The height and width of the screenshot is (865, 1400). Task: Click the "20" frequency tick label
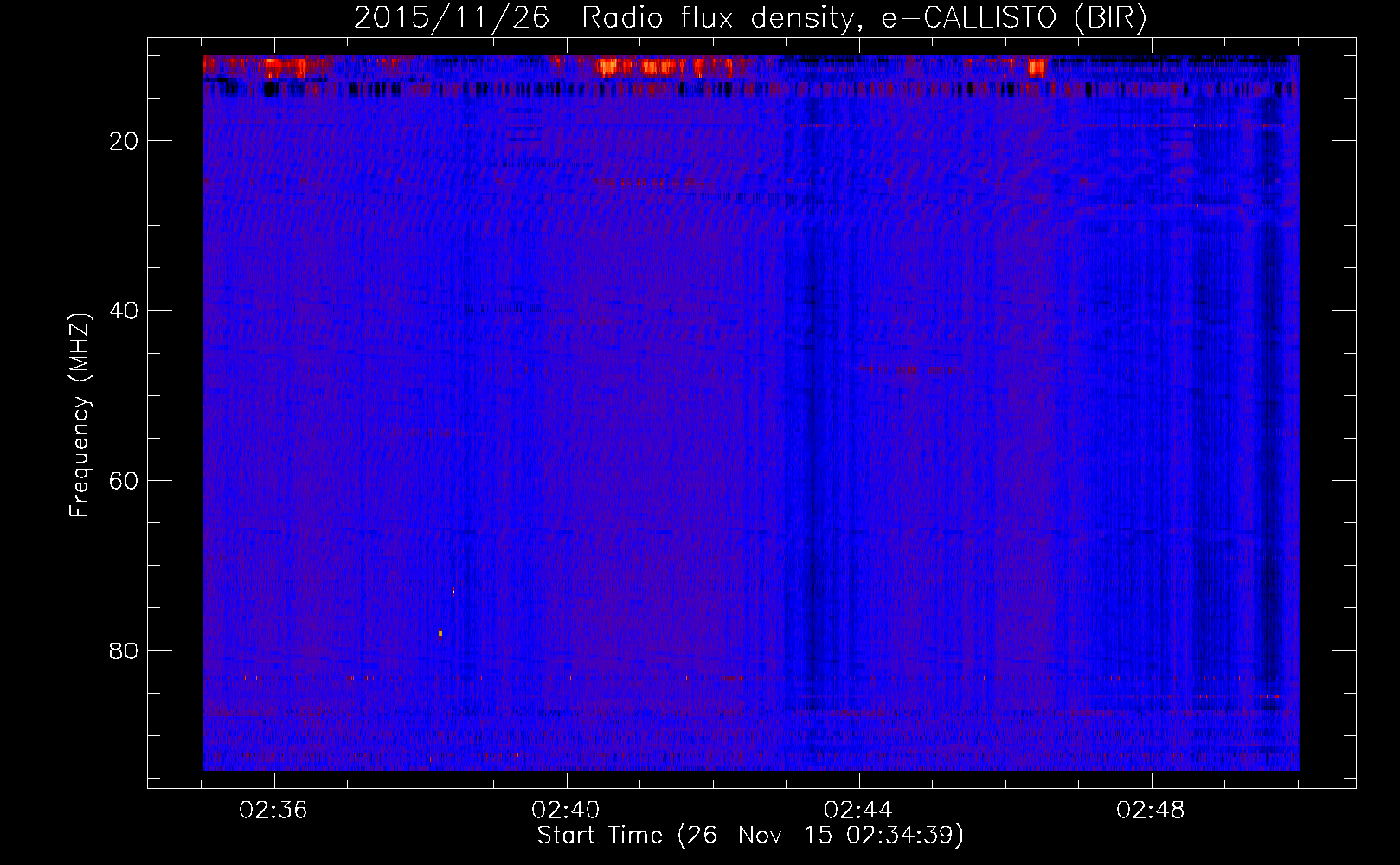(x=125, y=141)
